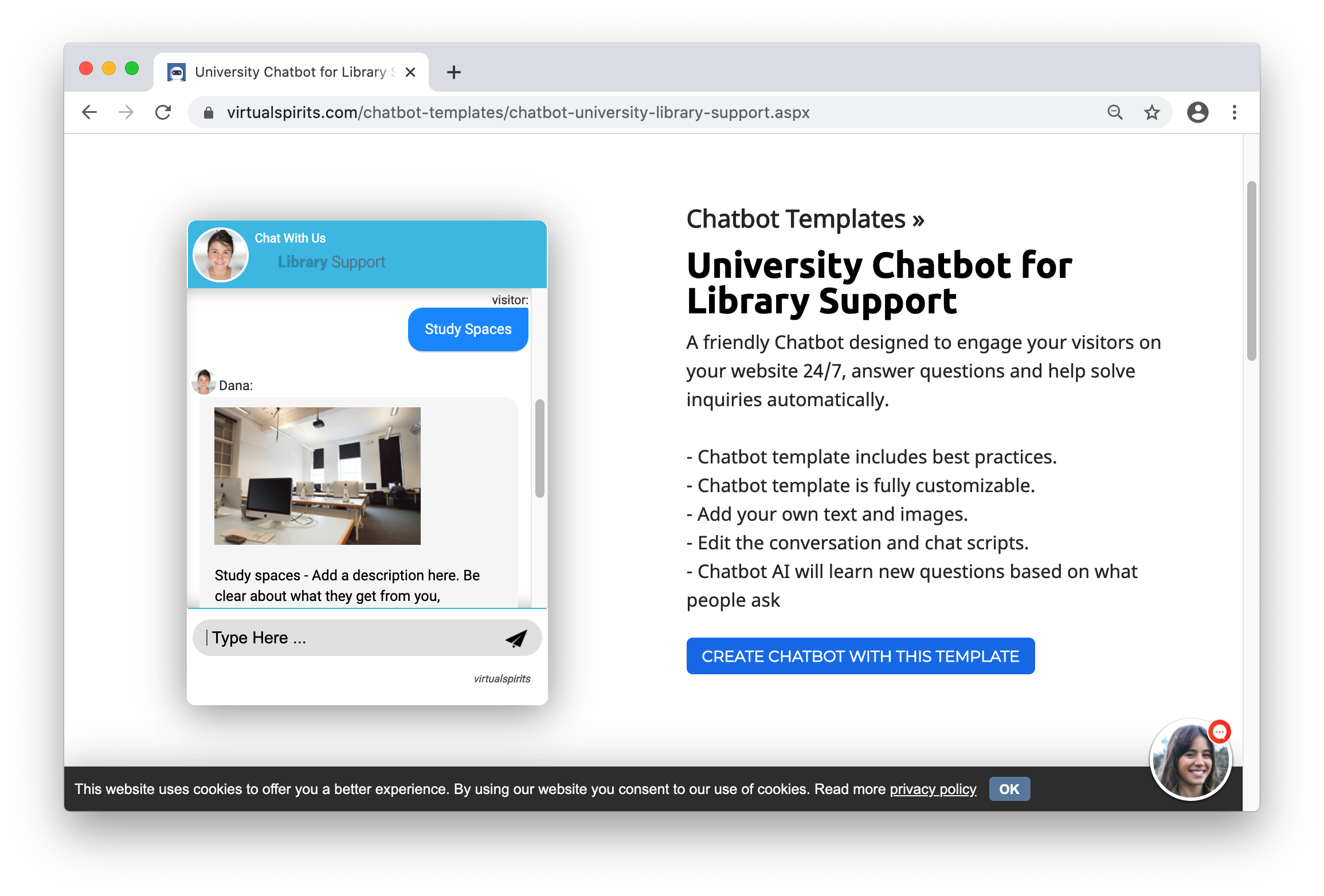Click the new tab plus button

pos(449,71)
